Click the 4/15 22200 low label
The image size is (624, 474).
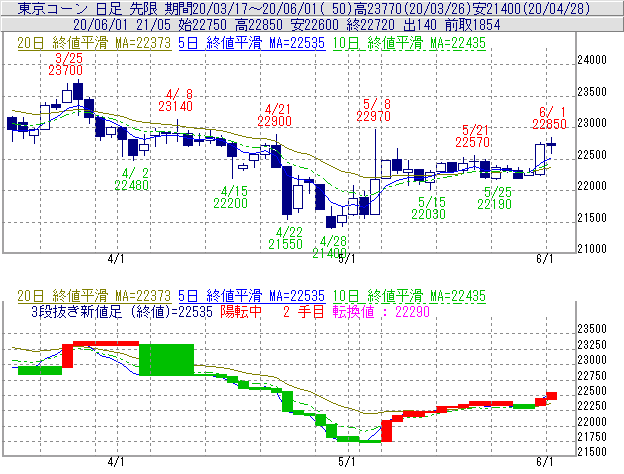[x=230, y=197]
